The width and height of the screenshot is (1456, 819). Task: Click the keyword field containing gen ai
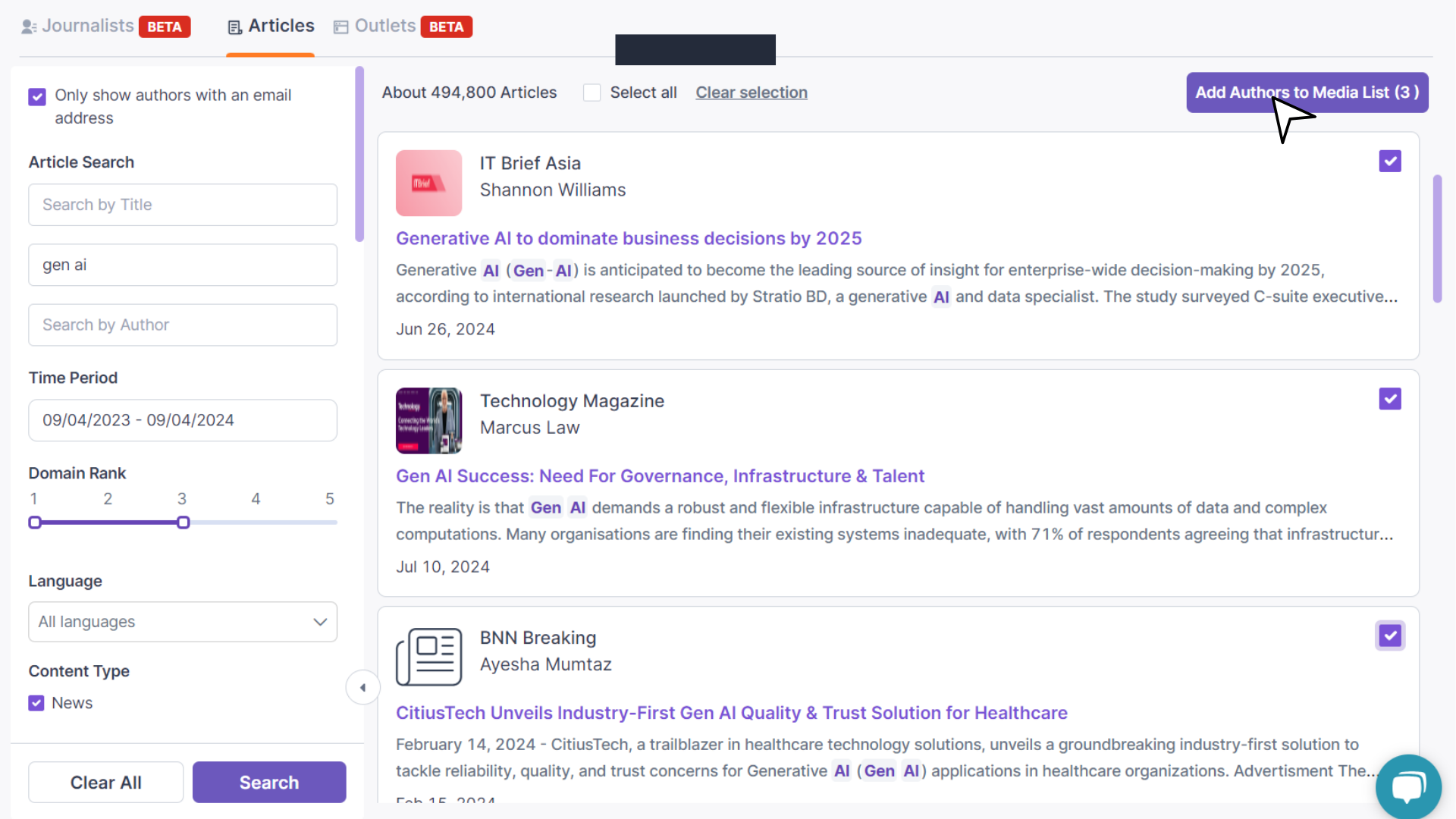pyautogui.click(x=183, y=265)
